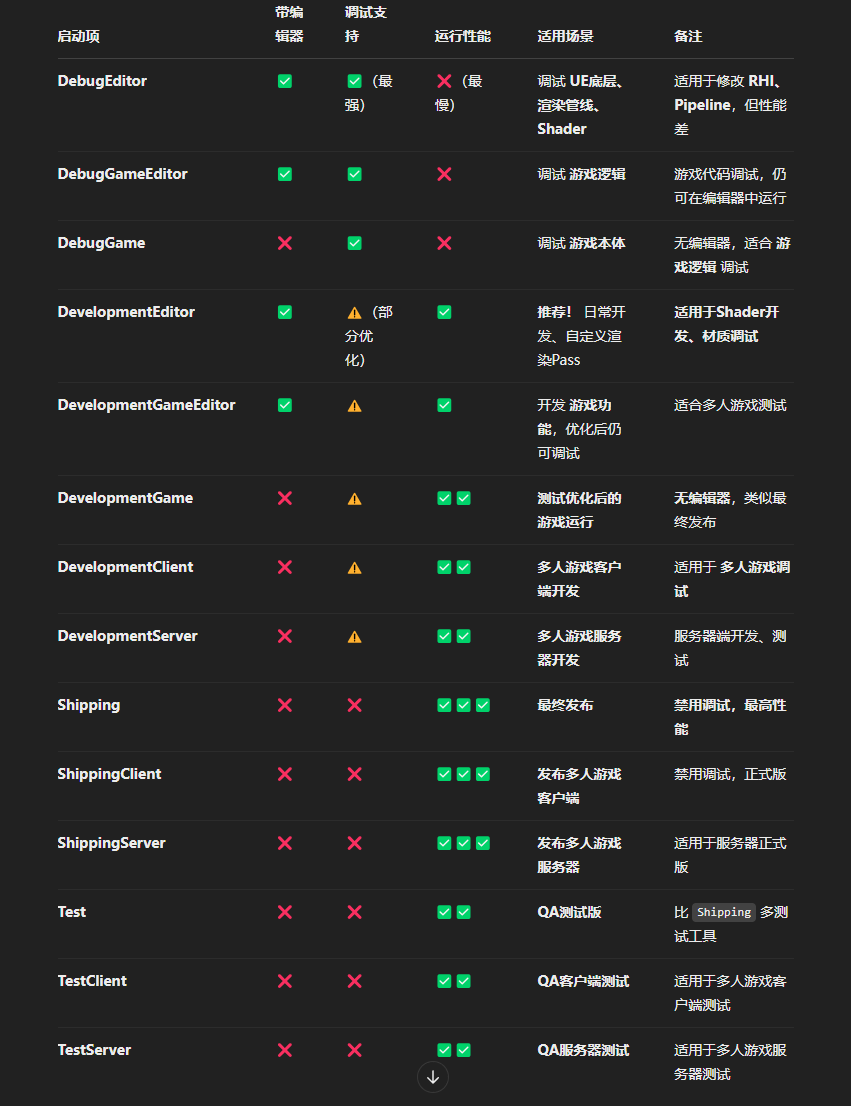This screenshot has height=1106, width=851.
Task: Click the TestClient row name
Action: [92, 981]
